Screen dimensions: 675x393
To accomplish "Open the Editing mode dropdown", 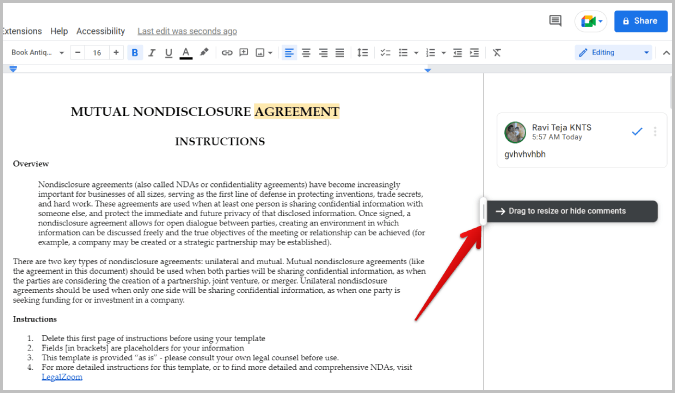I will 613,53.
